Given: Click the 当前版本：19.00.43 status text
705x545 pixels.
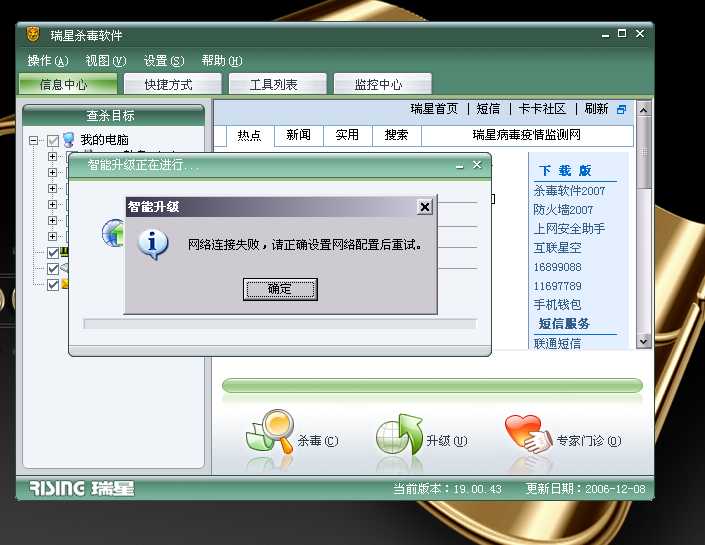Looking at the screenshot, I should coord(447,489).
